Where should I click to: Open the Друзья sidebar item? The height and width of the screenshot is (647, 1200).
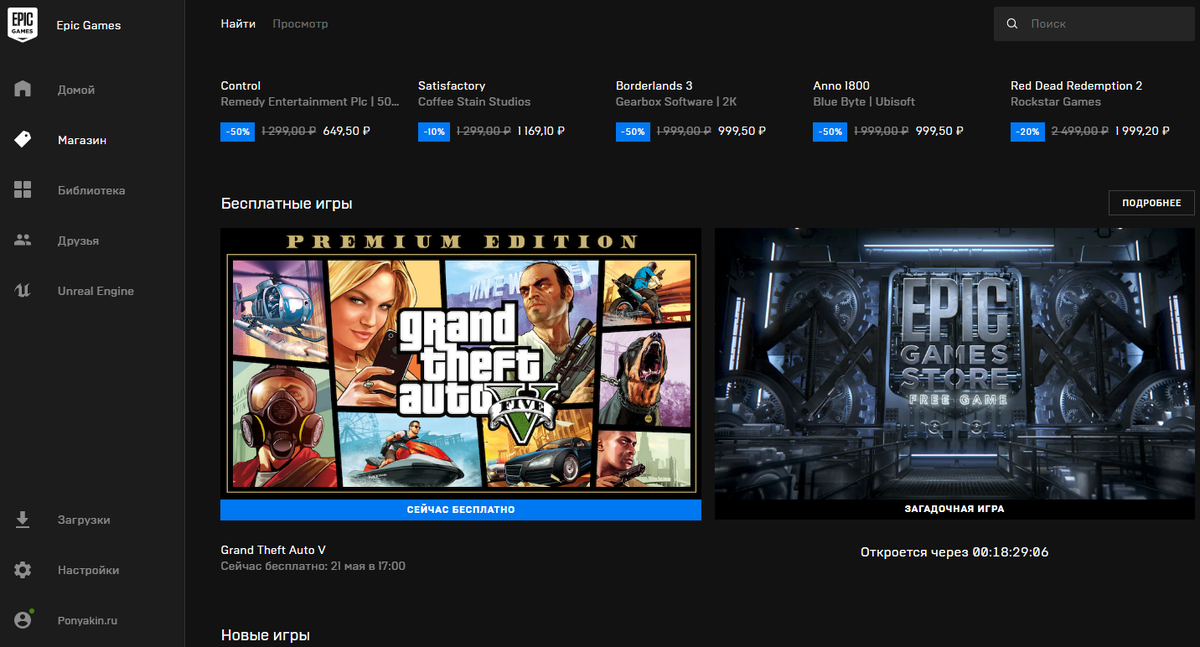78,241
